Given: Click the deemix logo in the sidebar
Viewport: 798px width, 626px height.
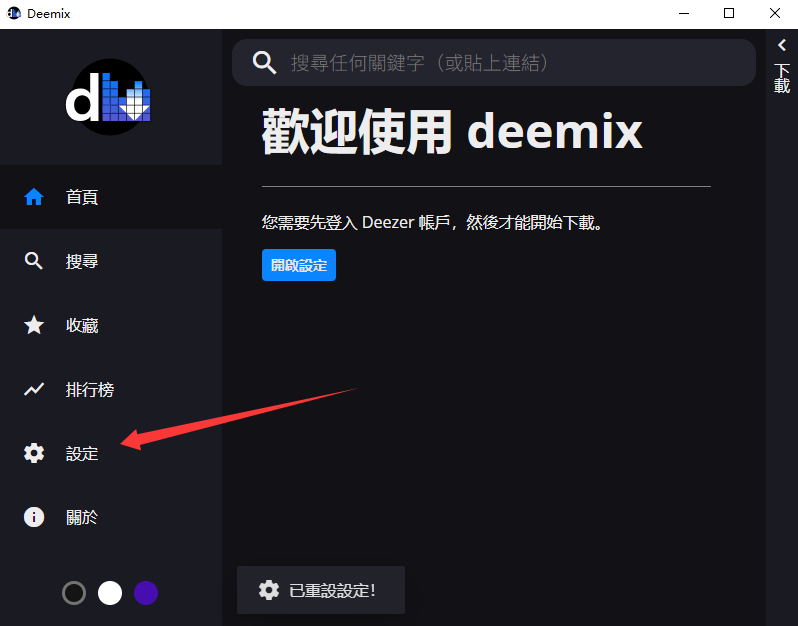Looking at the screenshot, I should 108,97.
